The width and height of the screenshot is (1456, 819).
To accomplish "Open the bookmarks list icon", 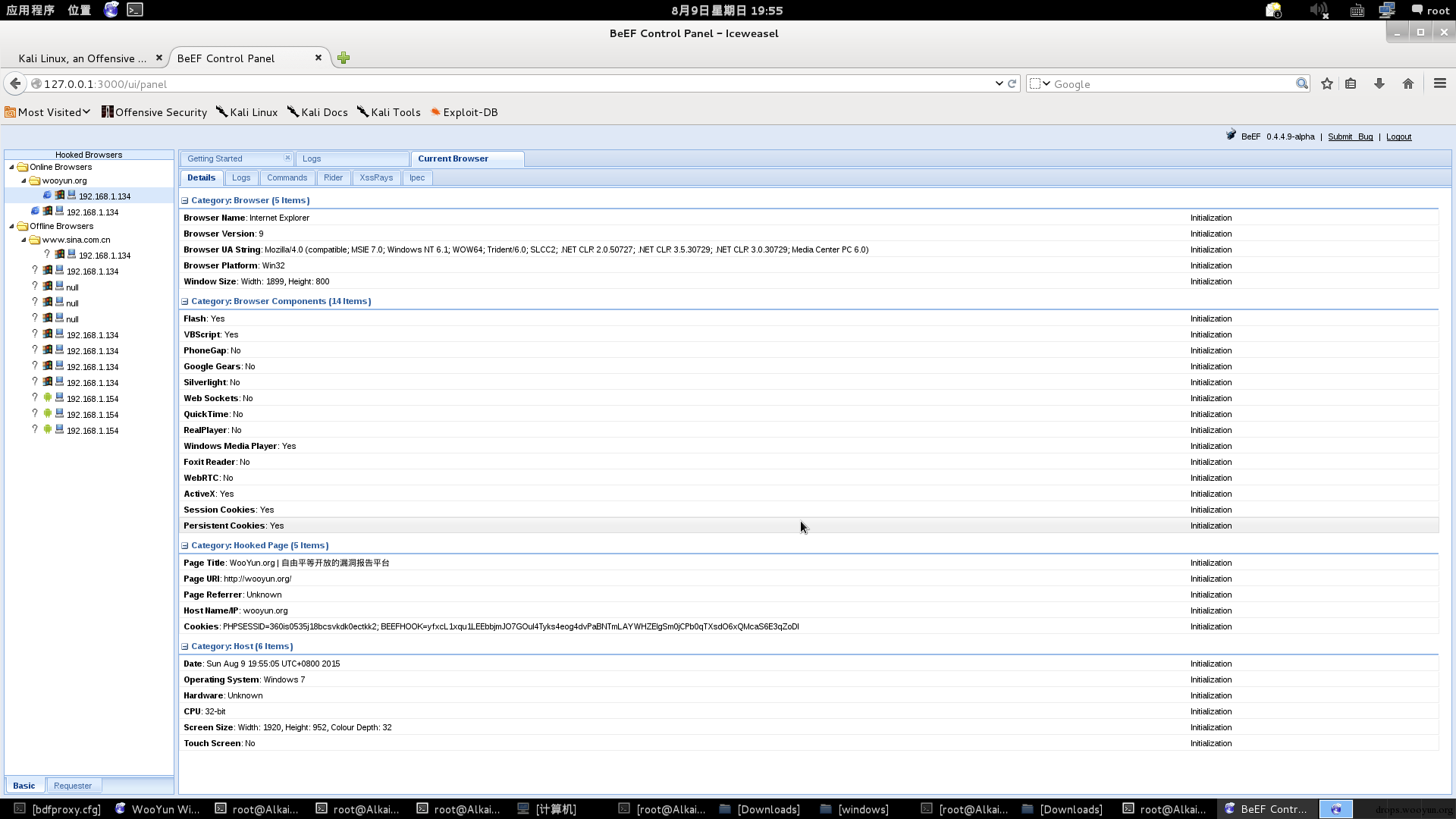I will pos(1351,83).
